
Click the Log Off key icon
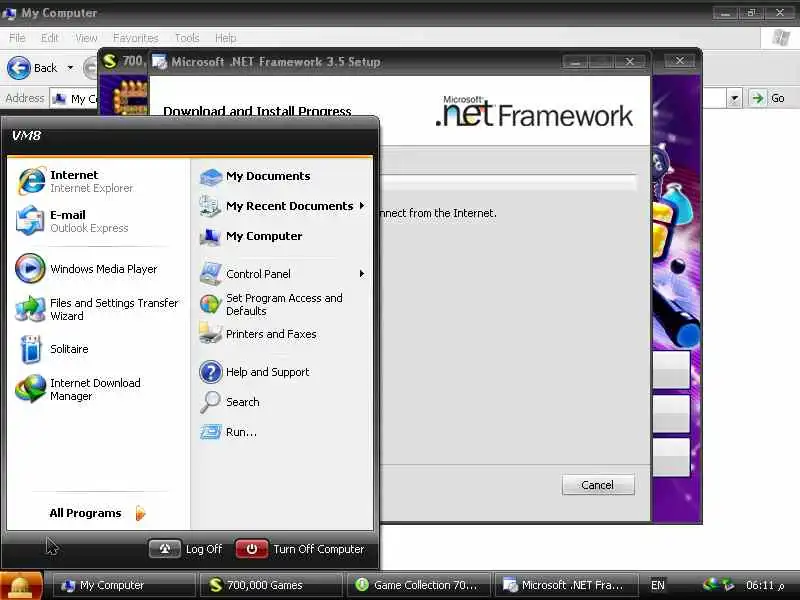click(x=164, y=549)
